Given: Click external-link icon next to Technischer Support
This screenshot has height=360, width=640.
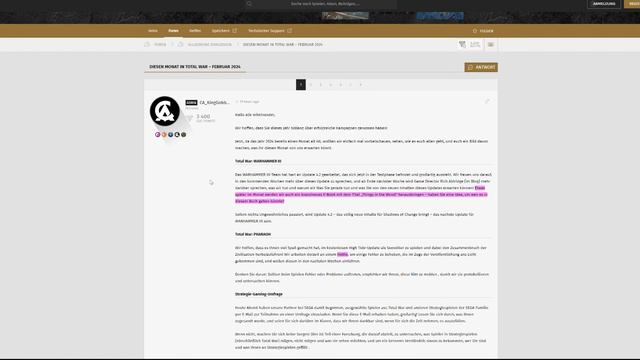Looking at the screenshot, I should 289,31.
